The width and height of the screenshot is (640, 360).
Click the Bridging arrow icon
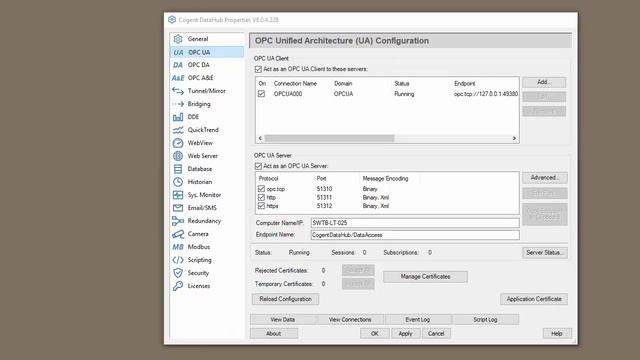click(x=178, y=104)
